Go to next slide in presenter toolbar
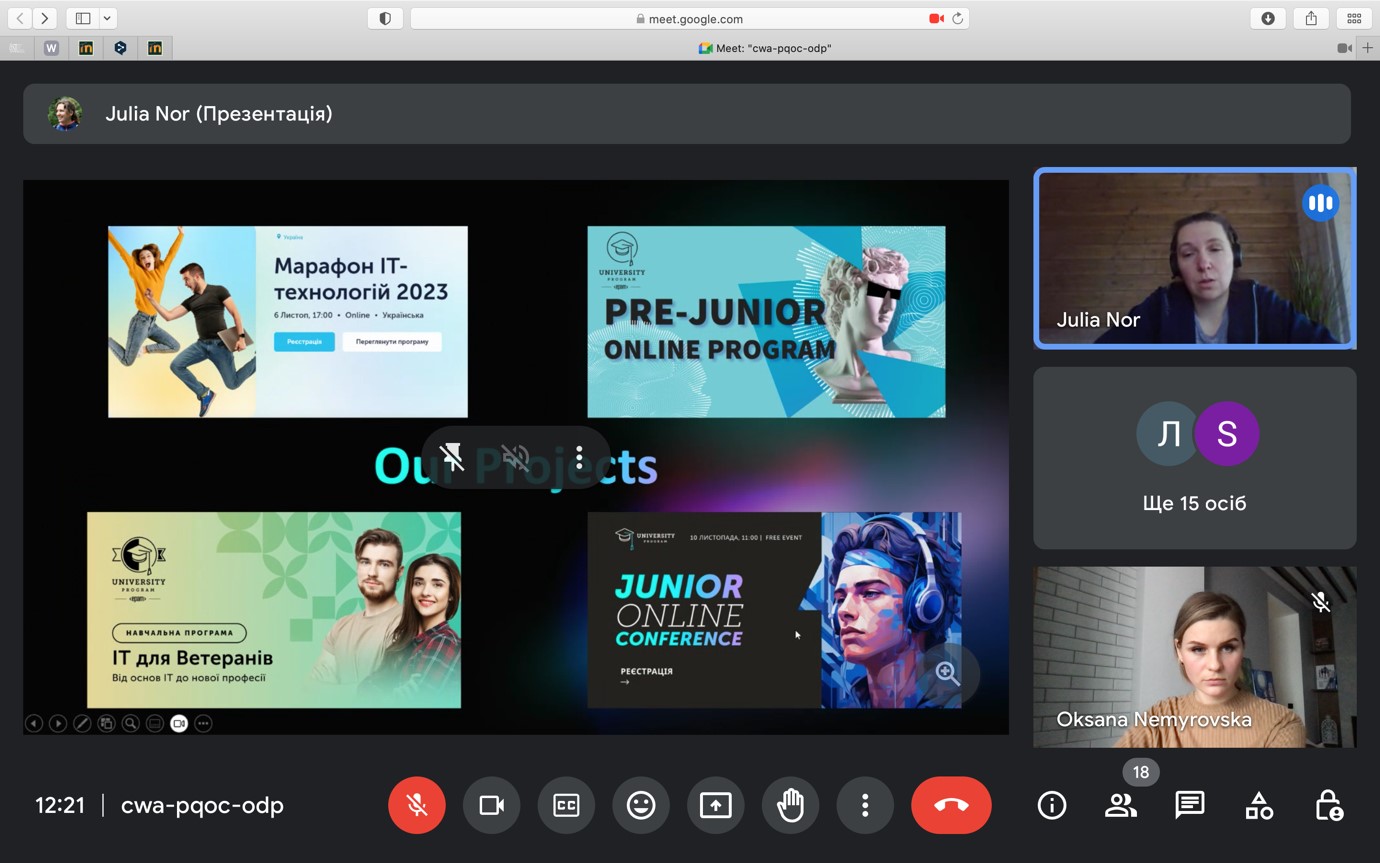This screenshot has height=863, width=1380. coord(58,723)
